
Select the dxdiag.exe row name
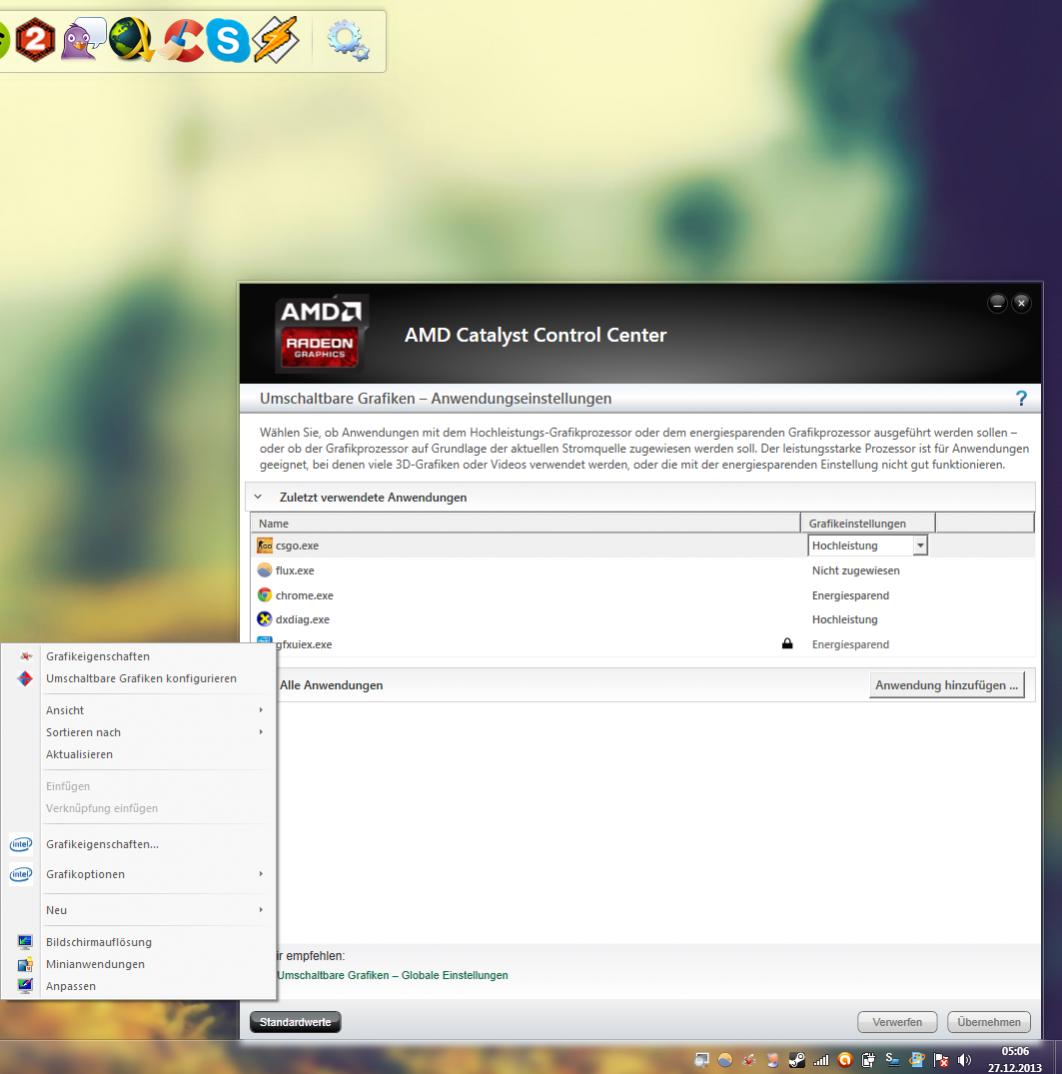point(302,619)
